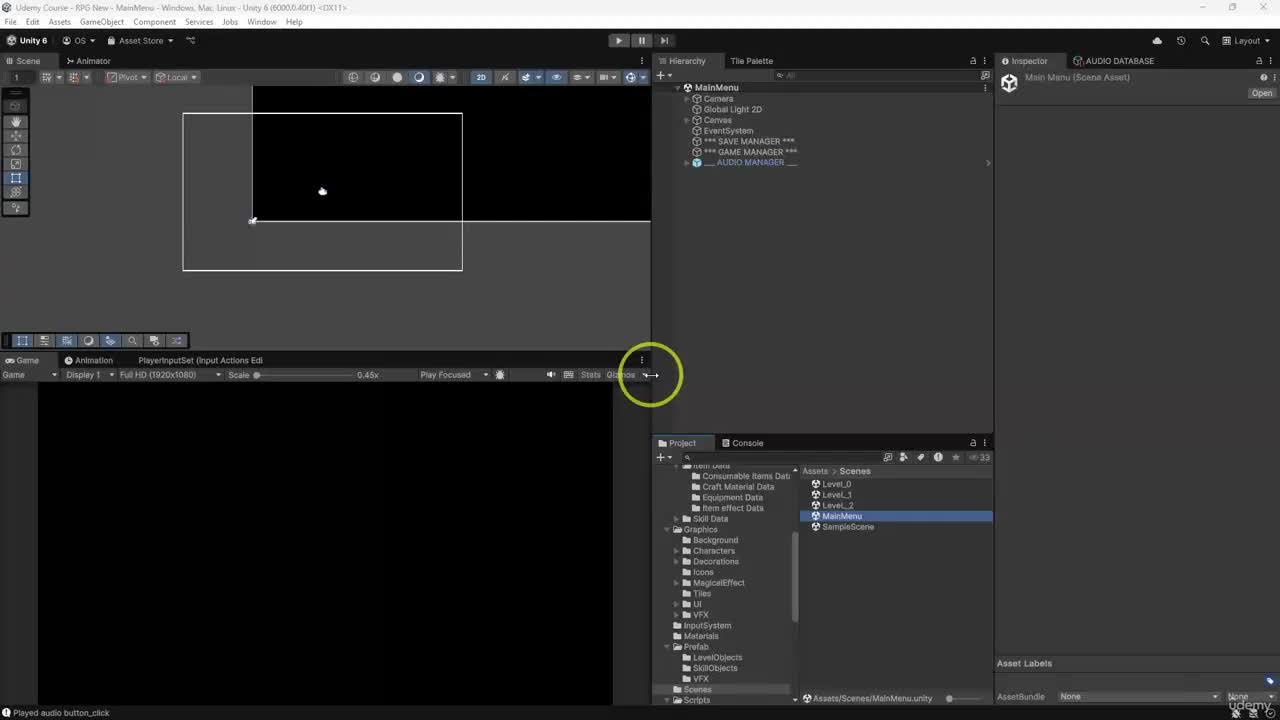Screen dimensions: 1280x720
Task: Adjust the Project icon size slider
Action: tap(965, 699)
